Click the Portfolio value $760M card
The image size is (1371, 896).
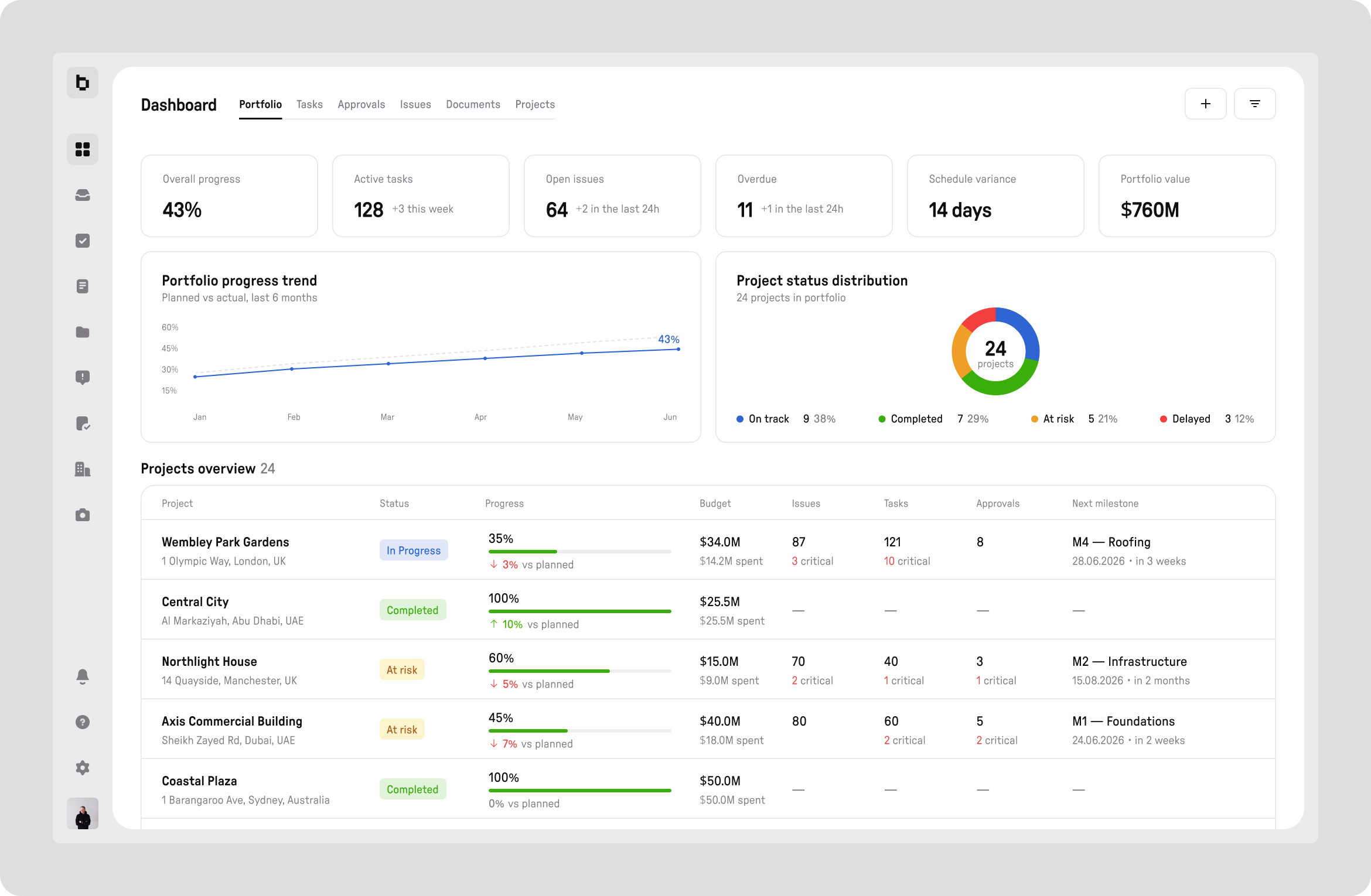click(1187, 196)
